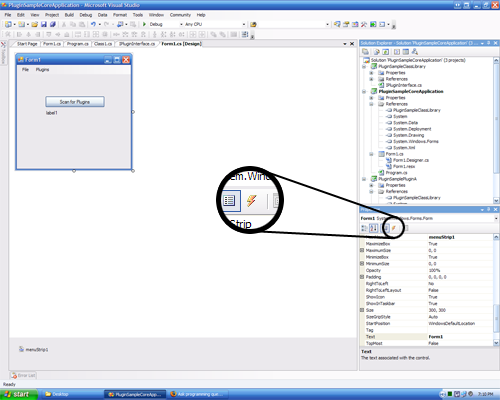The image size is (500, 400).
Task: Select menuStrip1 in the component tray
Action: click(x=33, y=349)
